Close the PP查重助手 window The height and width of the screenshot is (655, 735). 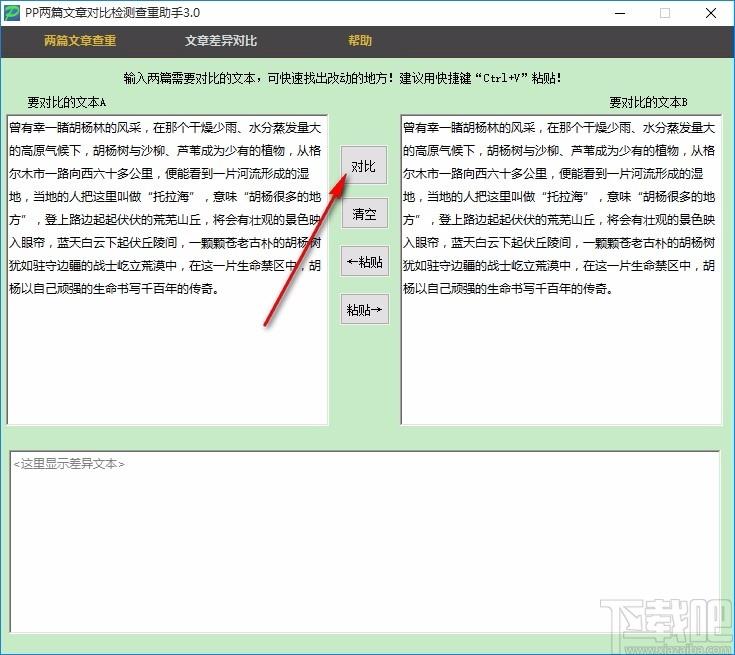click(x=711, y=13)
